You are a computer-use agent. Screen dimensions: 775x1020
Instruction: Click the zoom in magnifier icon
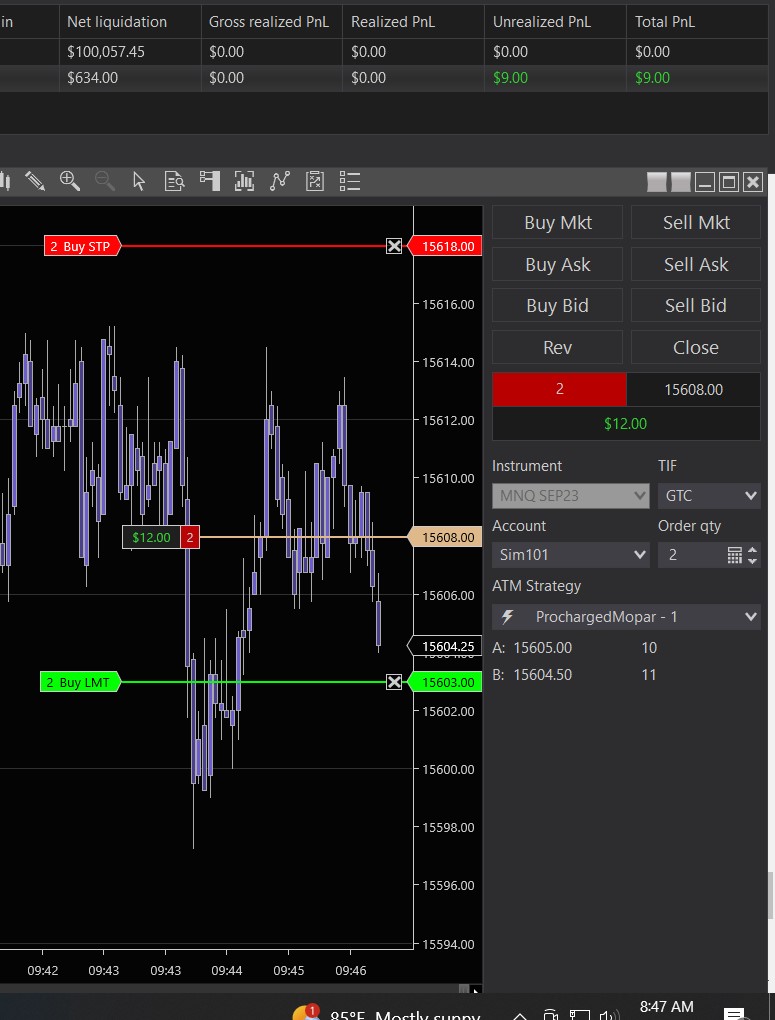click(70, 181)
